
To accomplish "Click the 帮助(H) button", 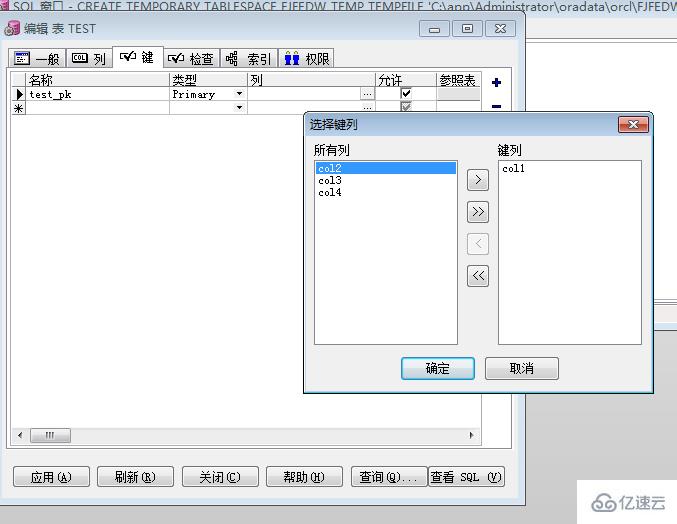I will [304, 477].
